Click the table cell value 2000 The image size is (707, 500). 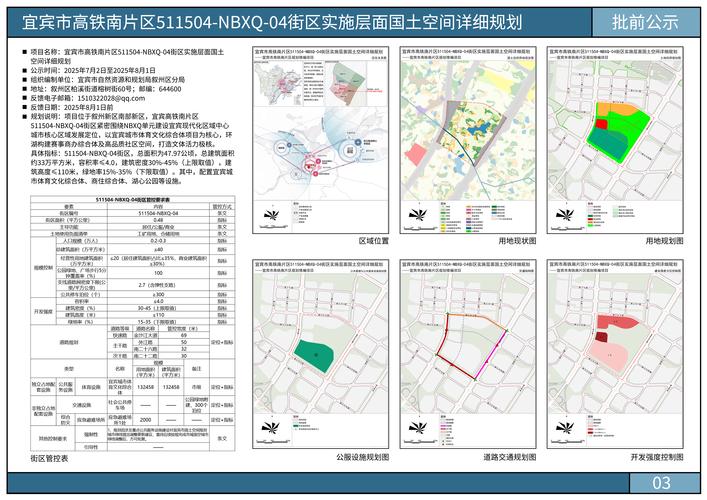(x=145, y=420)
